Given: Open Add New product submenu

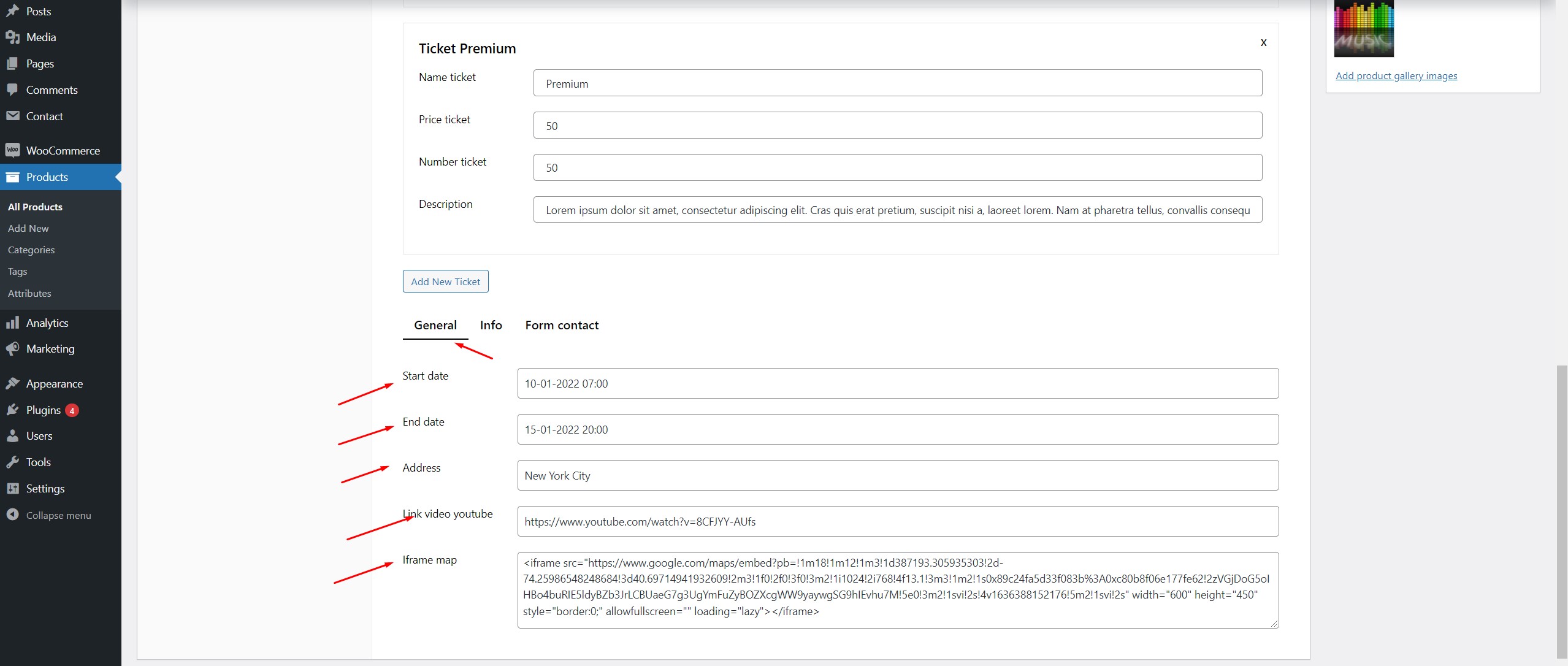Looking at the screenshot, I should point(28,229).
